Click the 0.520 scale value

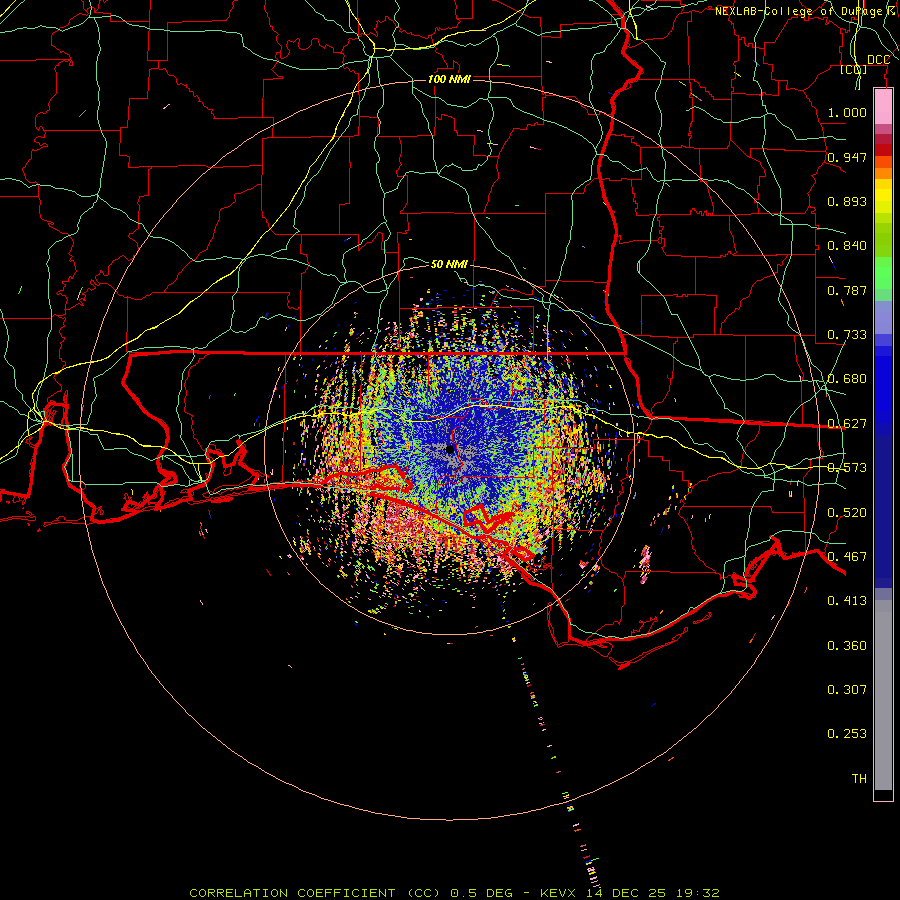point(847,513)
